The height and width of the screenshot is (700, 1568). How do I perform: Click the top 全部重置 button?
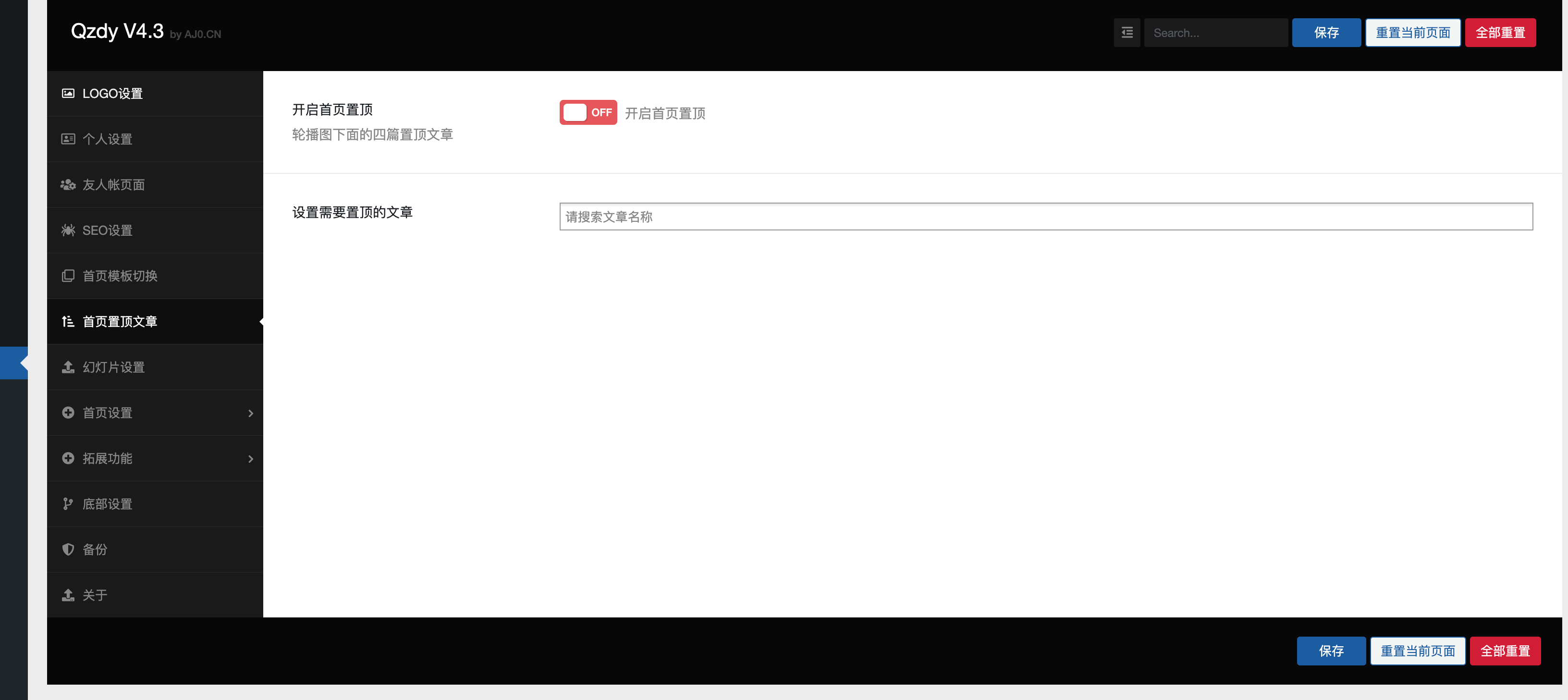click(x=1500, y=33)
